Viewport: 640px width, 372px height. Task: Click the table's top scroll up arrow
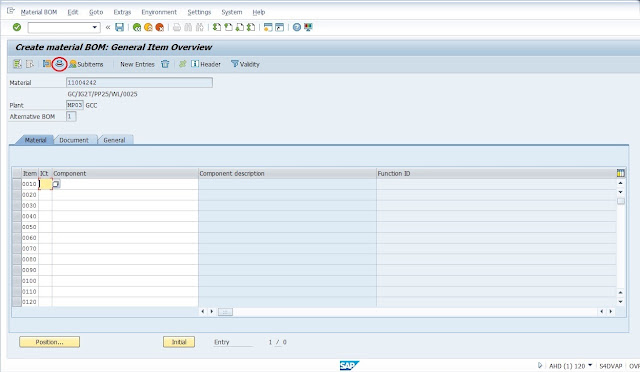620,183
